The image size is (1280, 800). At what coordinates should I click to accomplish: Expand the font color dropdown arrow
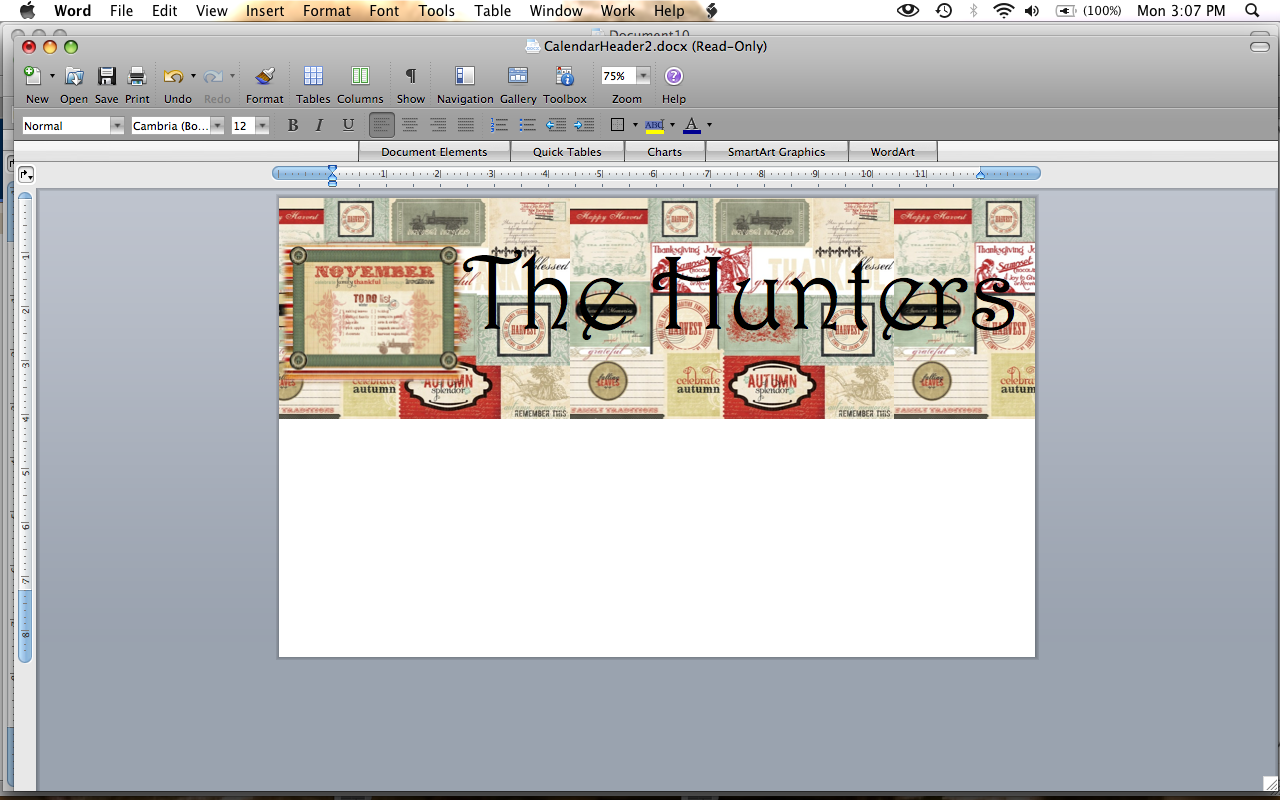[709, 125]
